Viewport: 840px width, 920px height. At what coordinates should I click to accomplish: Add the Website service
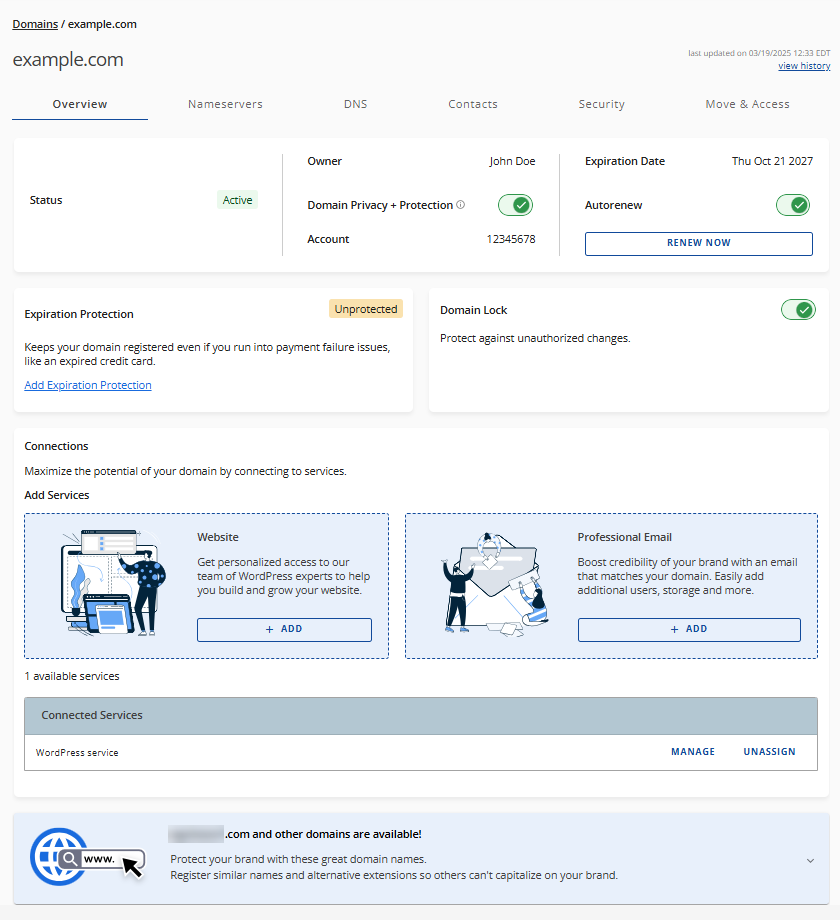point(284,629)
